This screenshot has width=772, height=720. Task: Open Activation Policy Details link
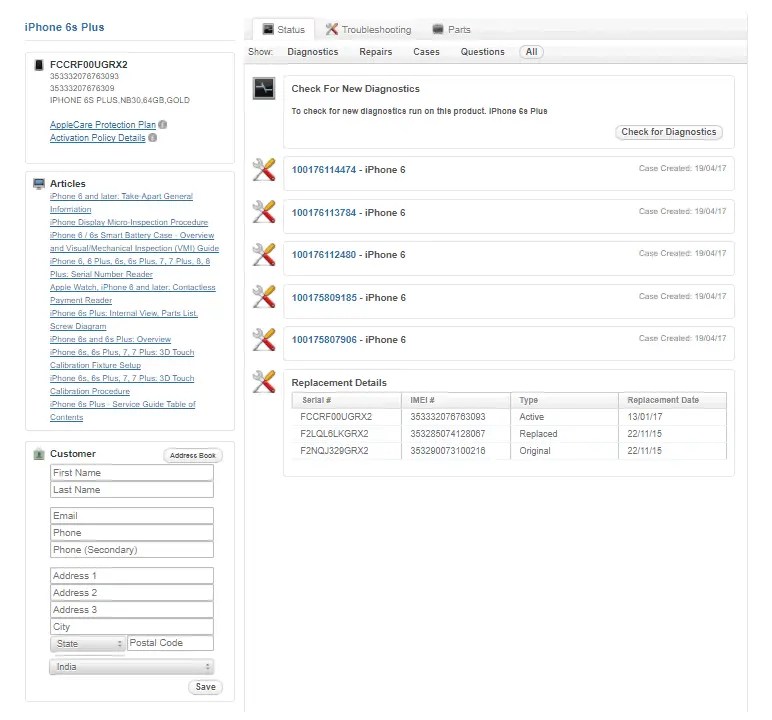click(x=97, y=137)
